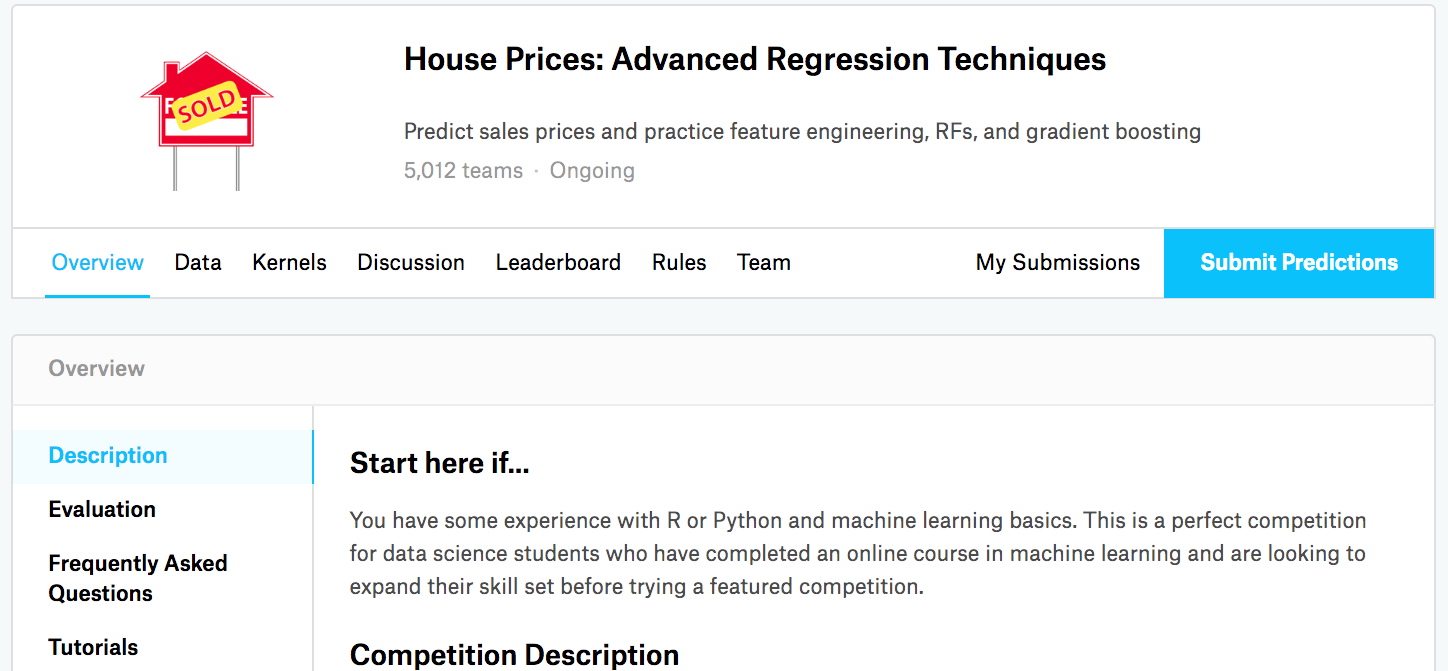Click the Competition Description heading

pyautogui.click(x=514, y=655)
